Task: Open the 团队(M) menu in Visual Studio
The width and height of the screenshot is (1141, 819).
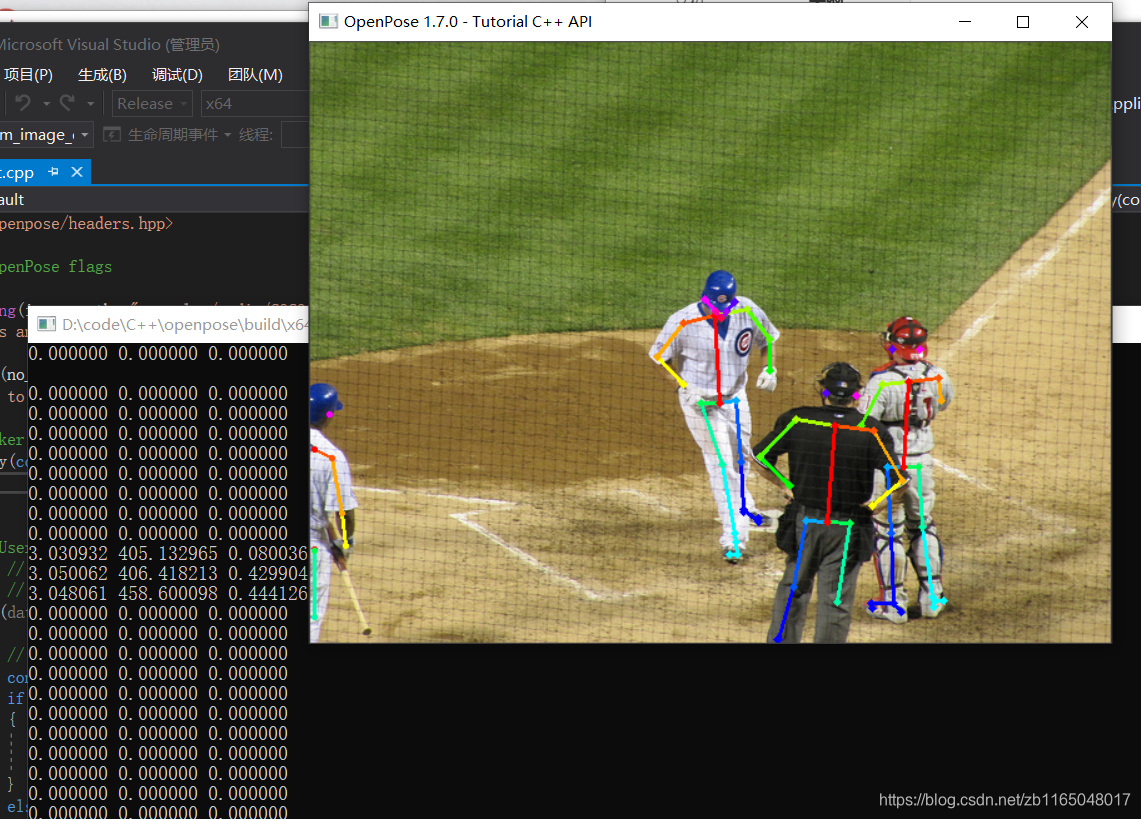Action: (x=255, y=75)
